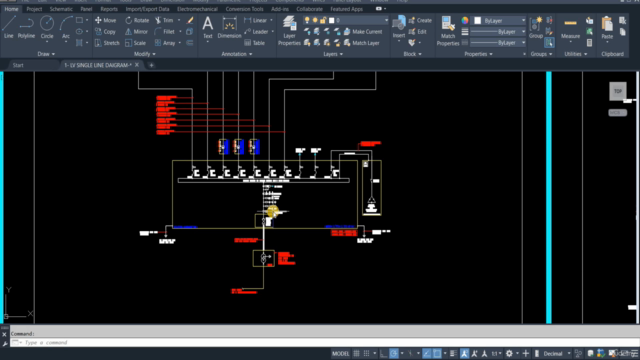Toggle polar tracking in status bar
Image resolution: width=640 pixels, height=360 pixels.
pyautogui.click(x=394, y=353)
